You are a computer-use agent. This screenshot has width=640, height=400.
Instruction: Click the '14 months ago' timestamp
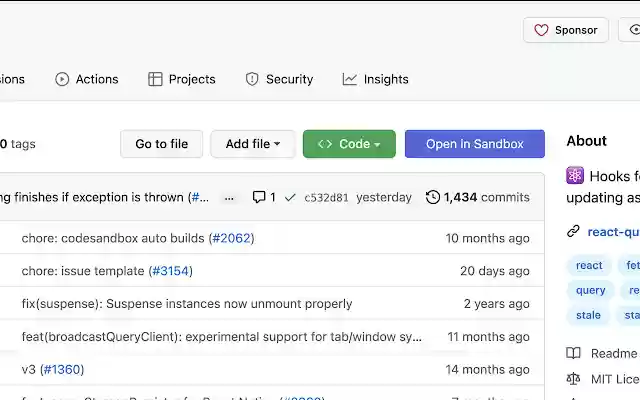pyautogui.click(x=487, y=369)
